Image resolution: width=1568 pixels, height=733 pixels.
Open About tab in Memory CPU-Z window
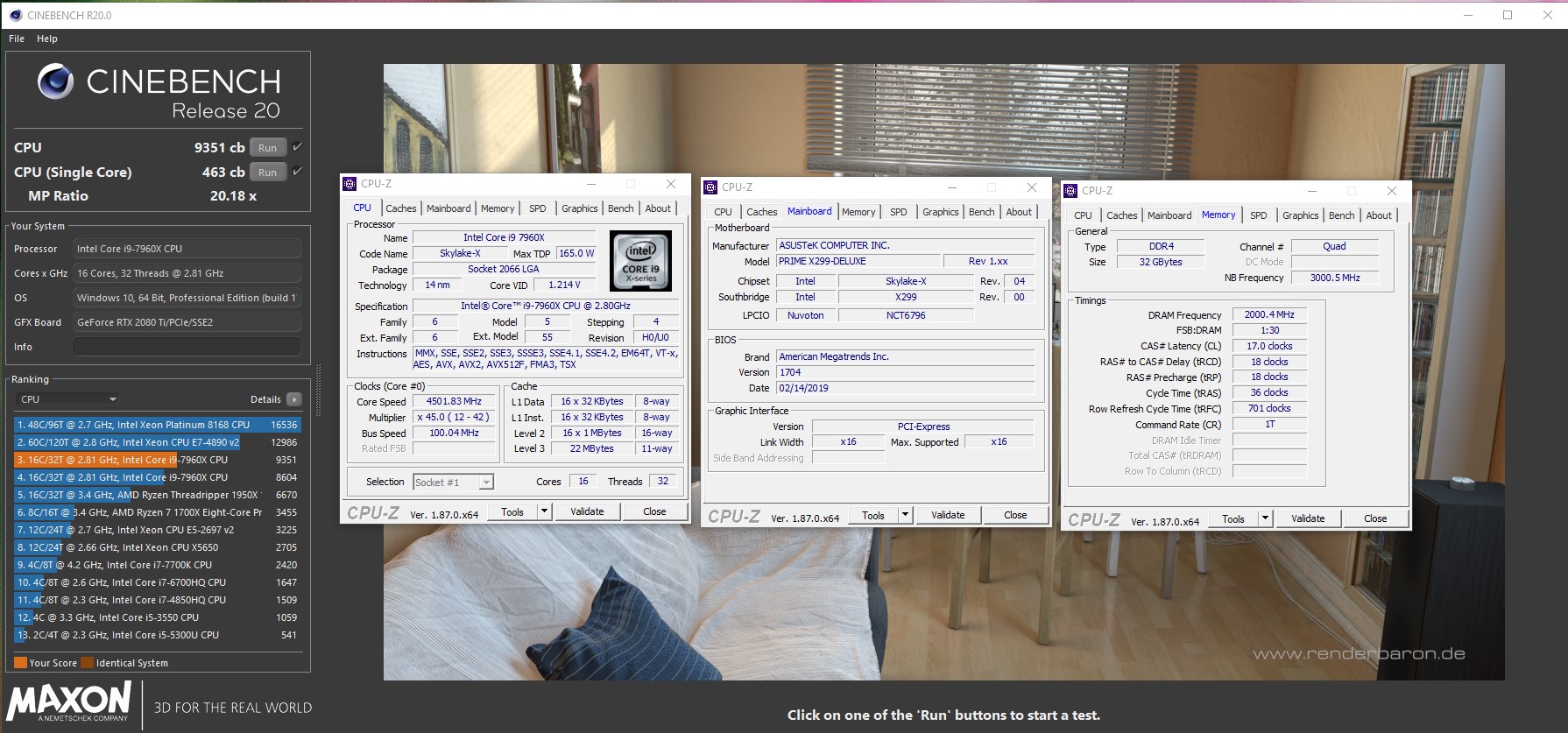click(x=1379, y=215)
